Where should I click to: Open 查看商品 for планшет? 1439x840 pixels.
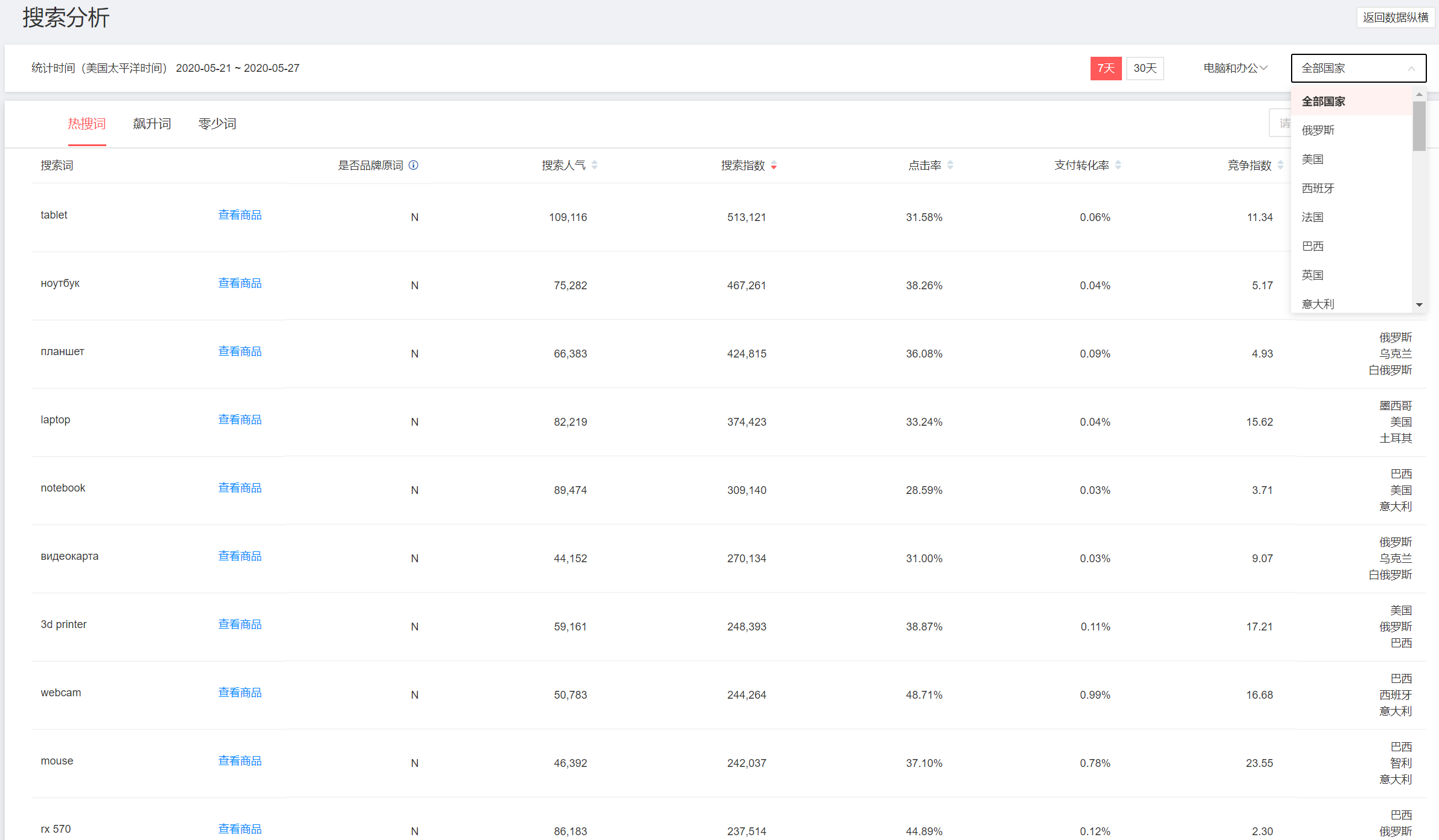pos(240,351)
